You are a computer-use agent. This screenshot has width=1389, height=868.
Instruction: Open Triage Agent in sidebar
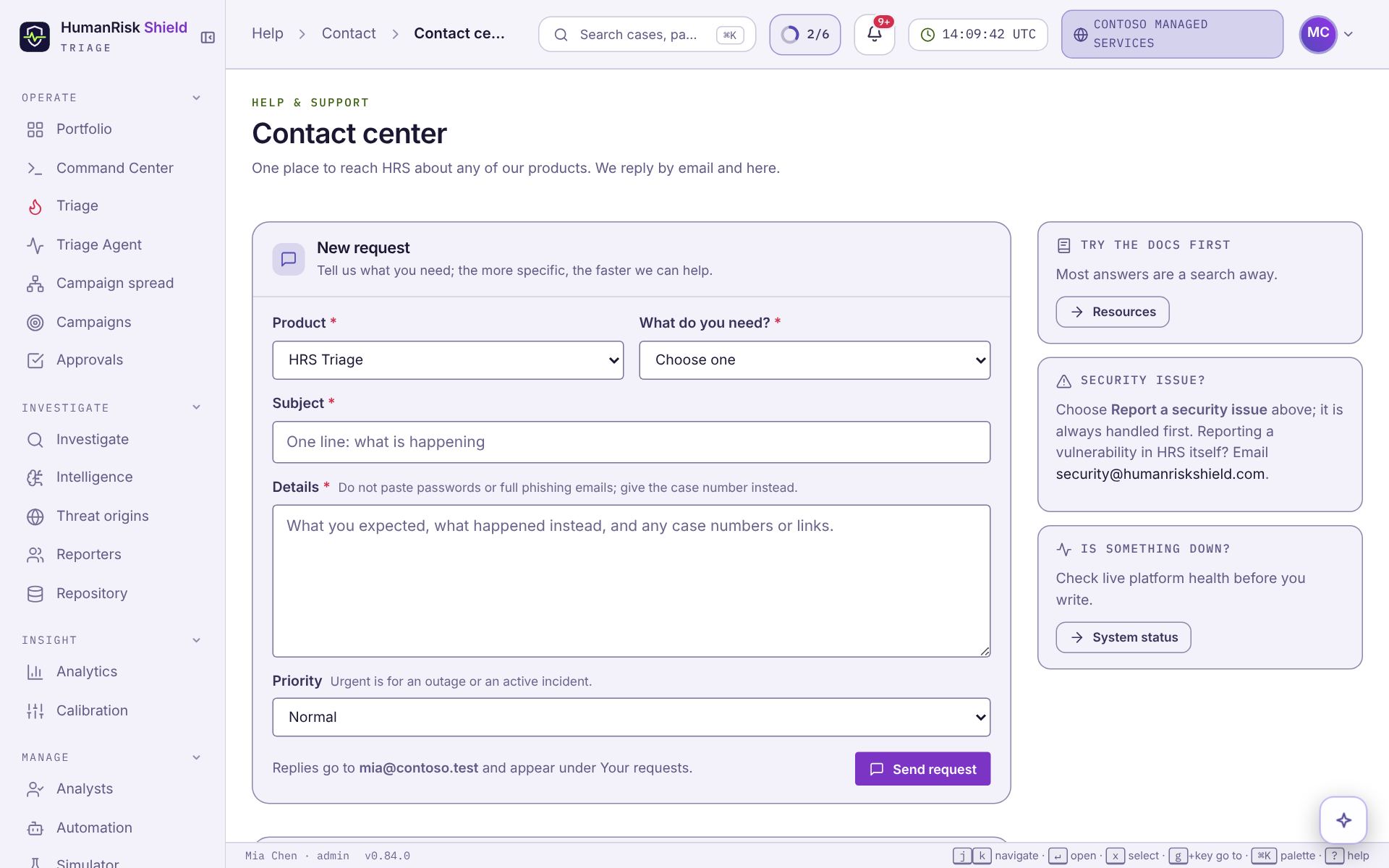point(112,245)
